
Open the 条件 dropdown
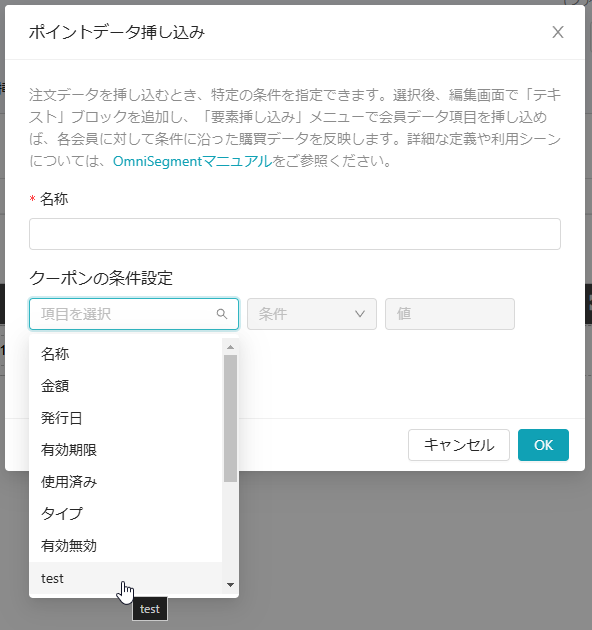311,314
